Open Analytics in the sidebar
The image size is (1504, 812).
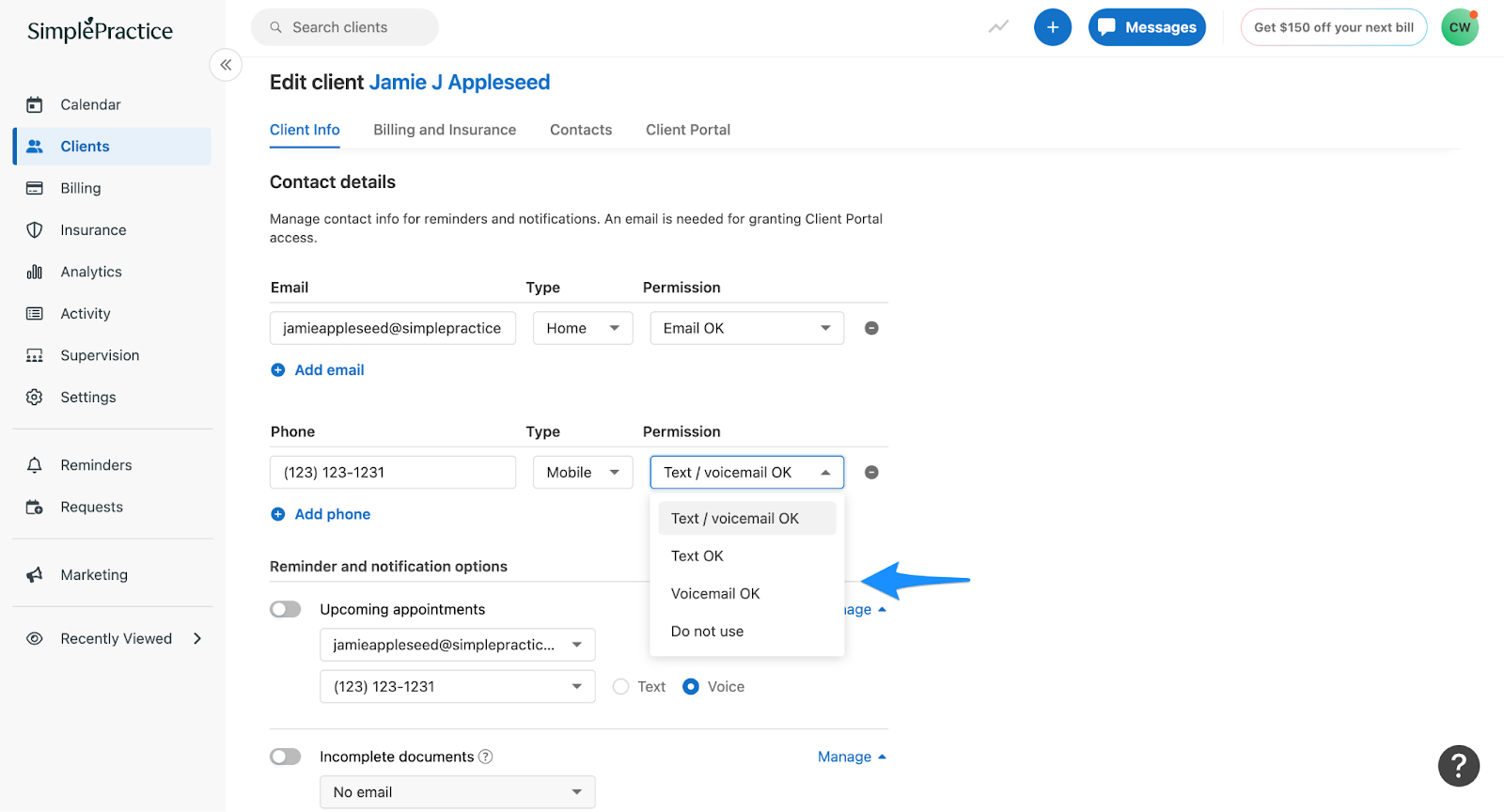pos(113,272)
